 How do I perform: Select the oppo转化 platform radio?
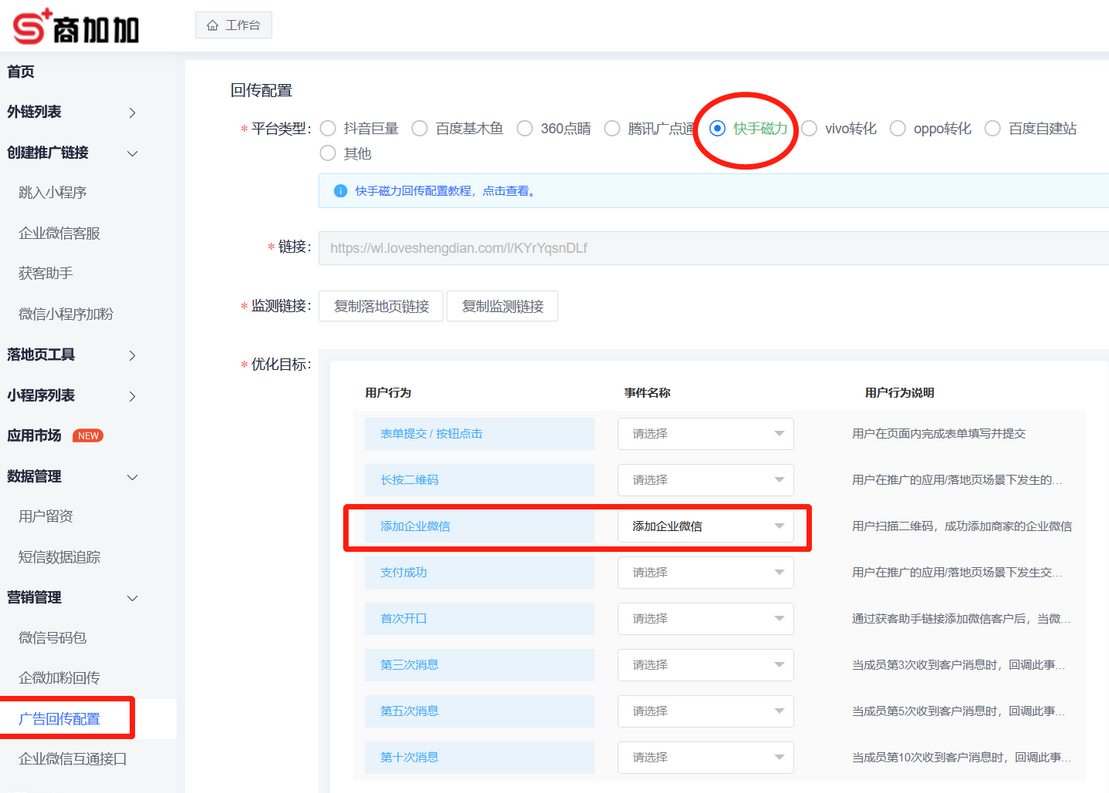click(x=898, y=128)
